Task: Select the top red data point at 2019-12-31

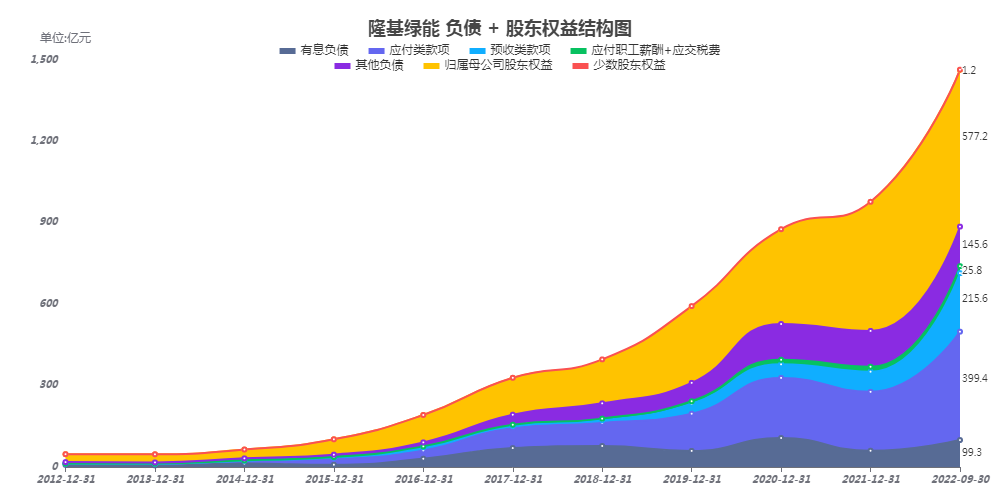Action: pyautogui.click(x=691, y=306)
